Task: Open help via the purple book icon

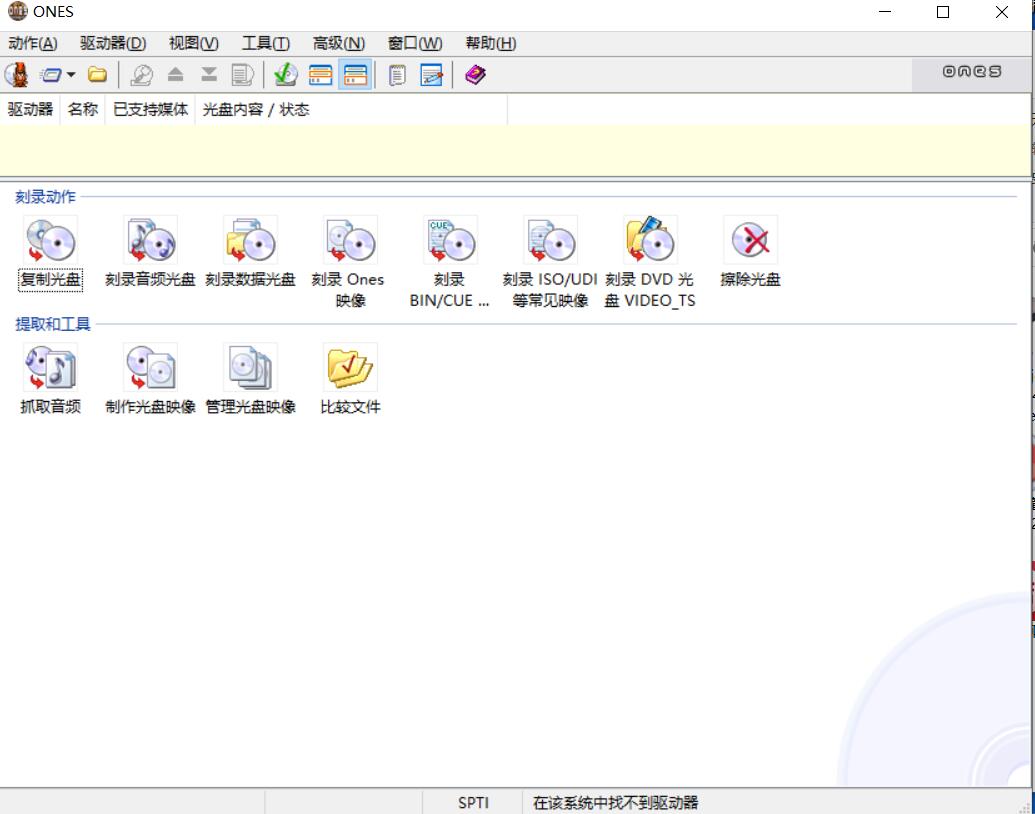Action: click(475, 75)
